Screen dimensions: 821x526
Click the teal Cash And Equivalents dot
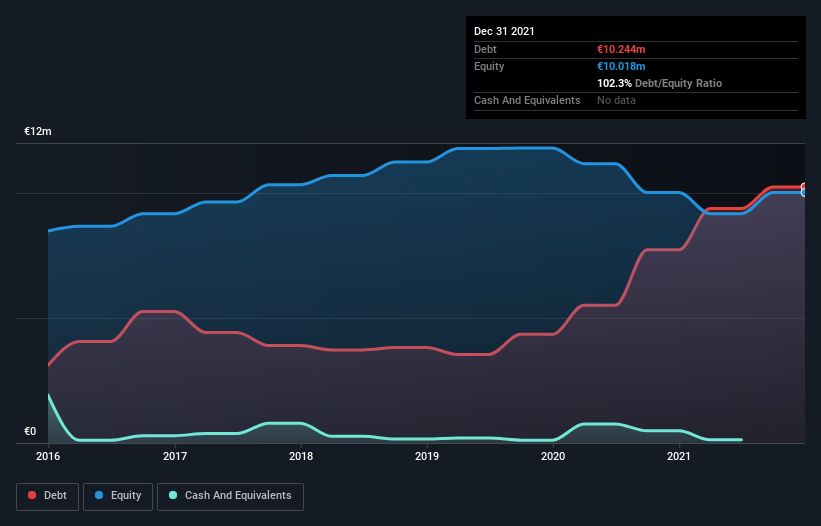173,495
